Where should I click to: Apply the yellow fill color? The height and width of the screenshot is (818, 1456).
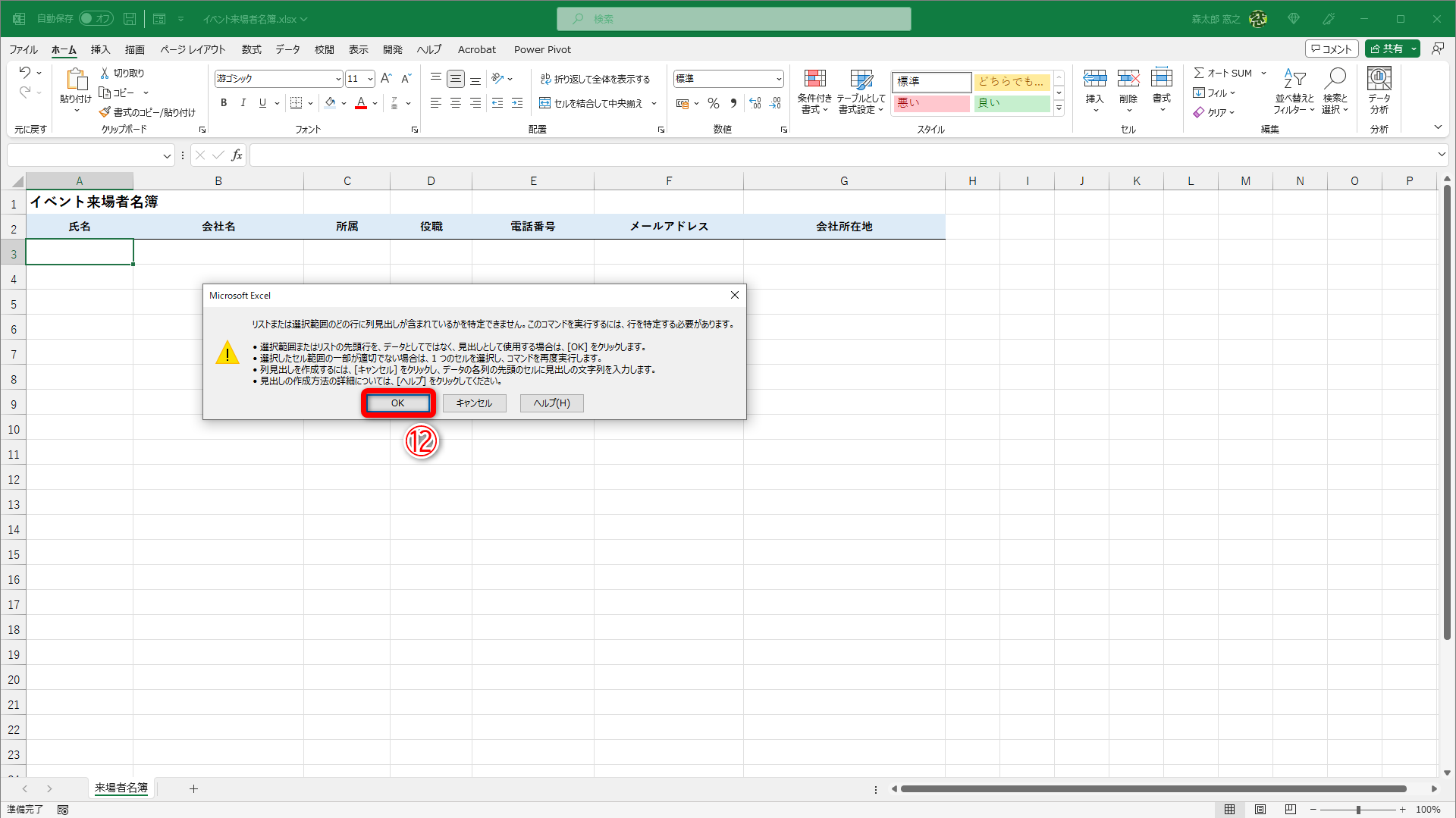tap(330, 103)
